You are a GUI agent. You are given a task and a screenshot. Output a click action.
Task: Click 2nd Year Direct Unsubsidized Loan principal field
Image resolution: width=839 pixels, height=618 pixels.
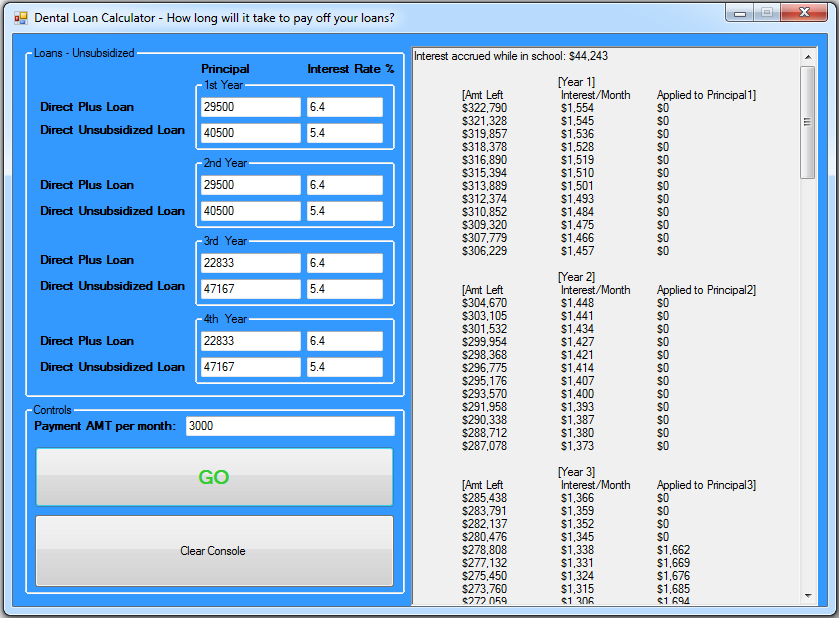[250, 211]
